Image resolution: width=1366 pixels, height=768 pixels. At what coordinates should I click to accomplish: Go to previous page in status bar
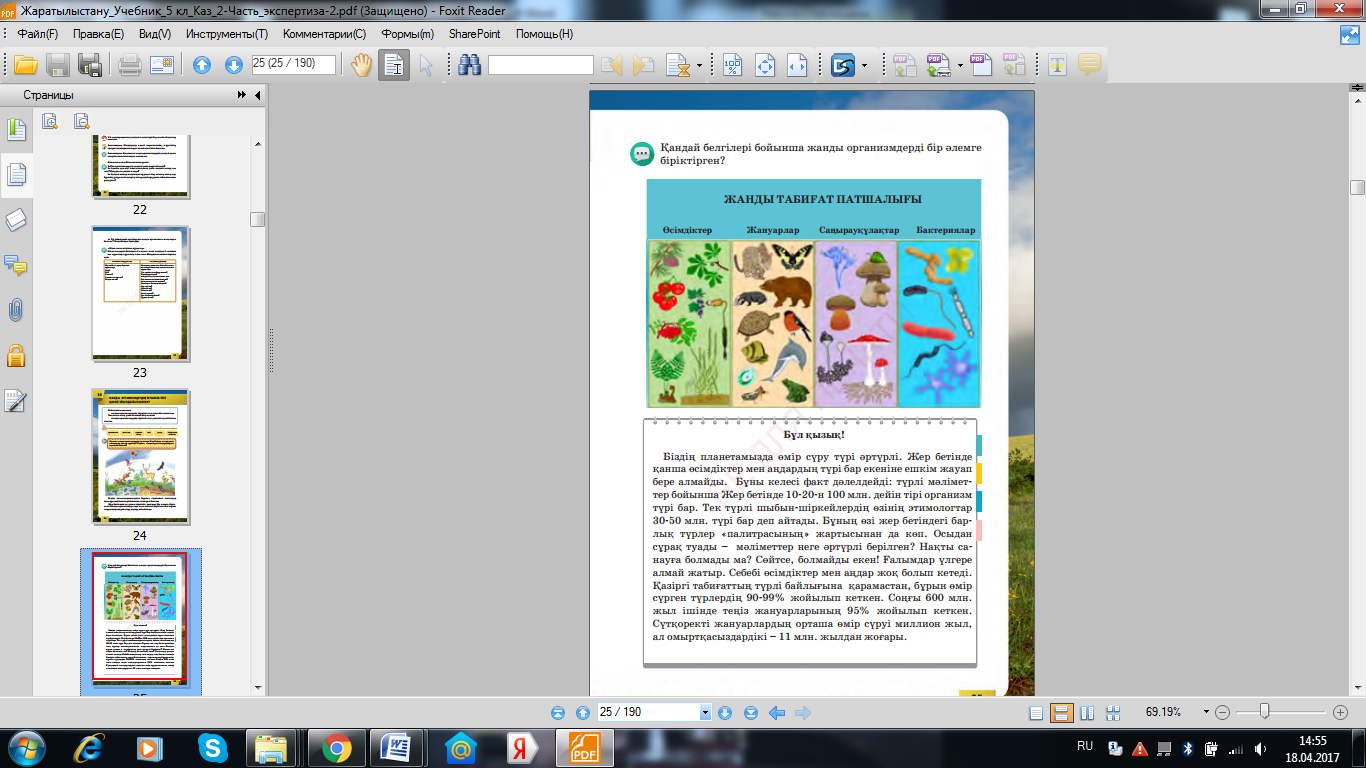582,713
